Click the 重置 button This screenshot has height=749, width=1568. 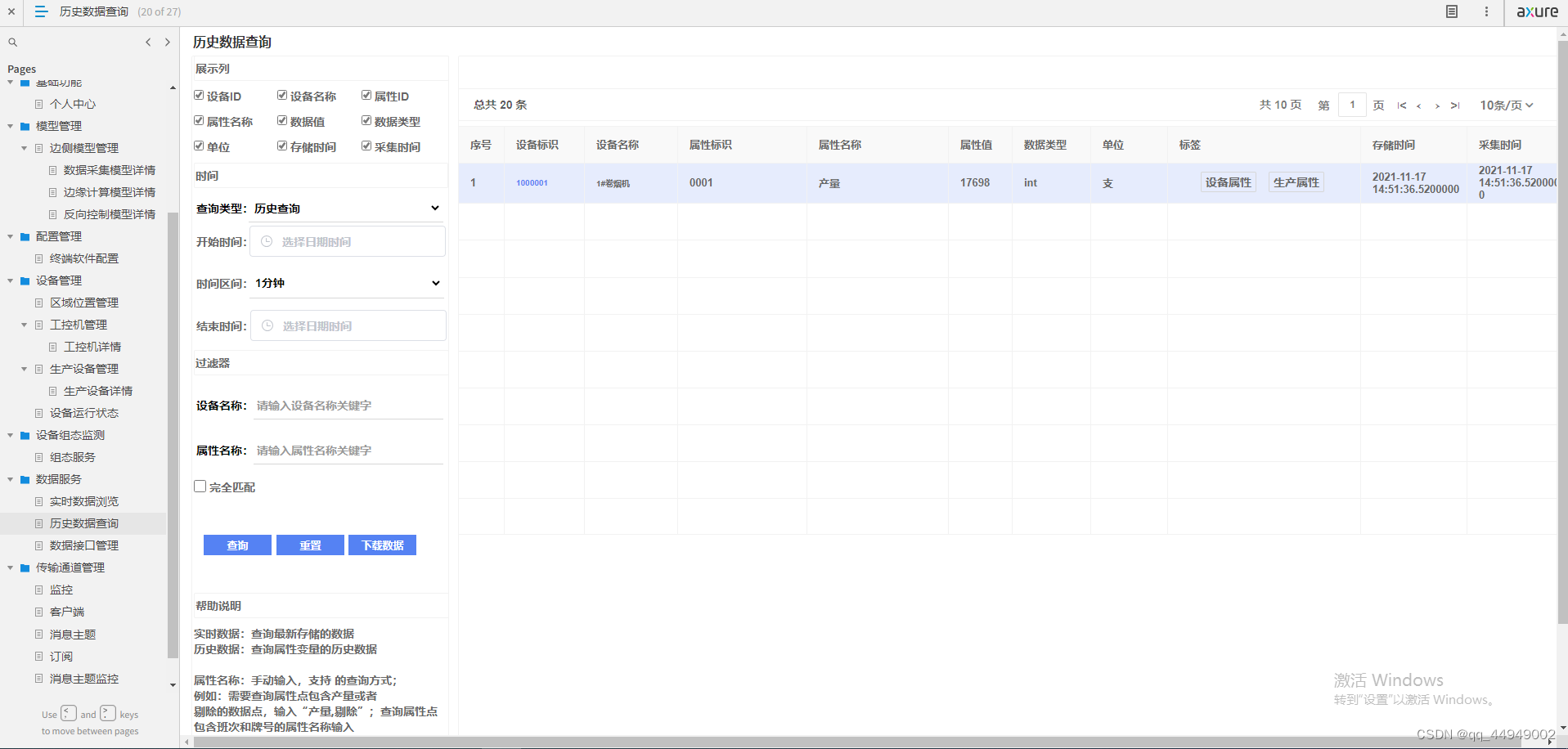click(x=310, y=545)
